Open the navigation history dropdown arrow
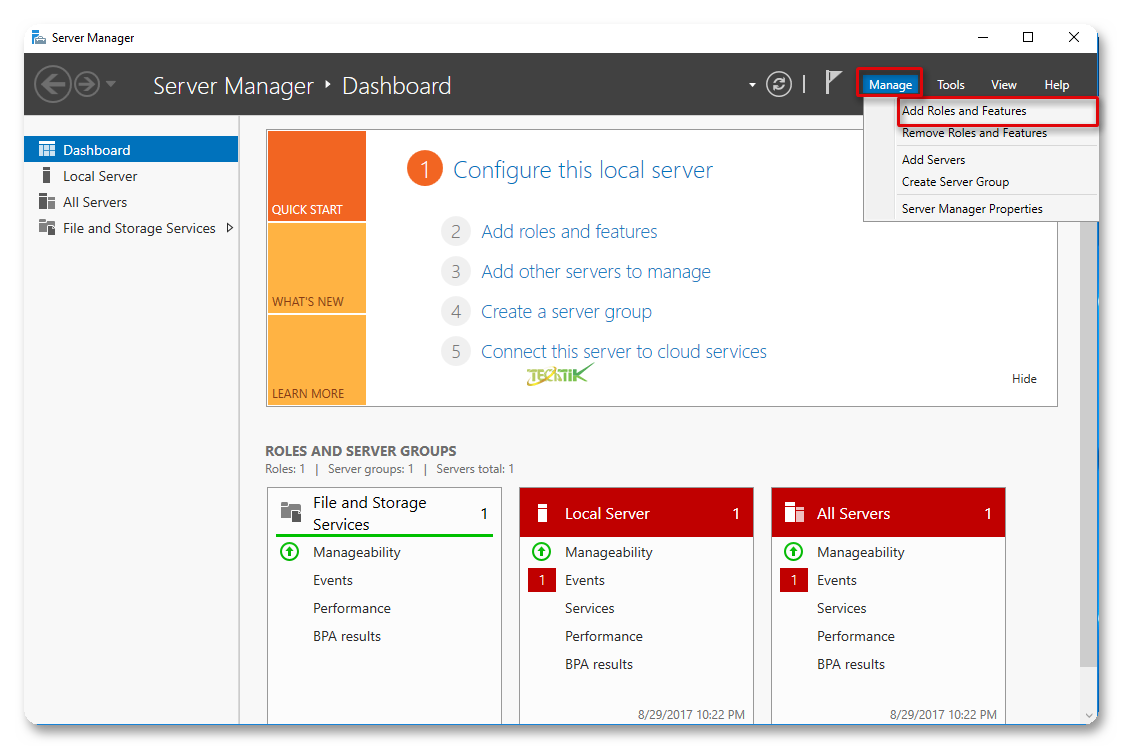This screenshot has height=749, width=1123. 111,84
